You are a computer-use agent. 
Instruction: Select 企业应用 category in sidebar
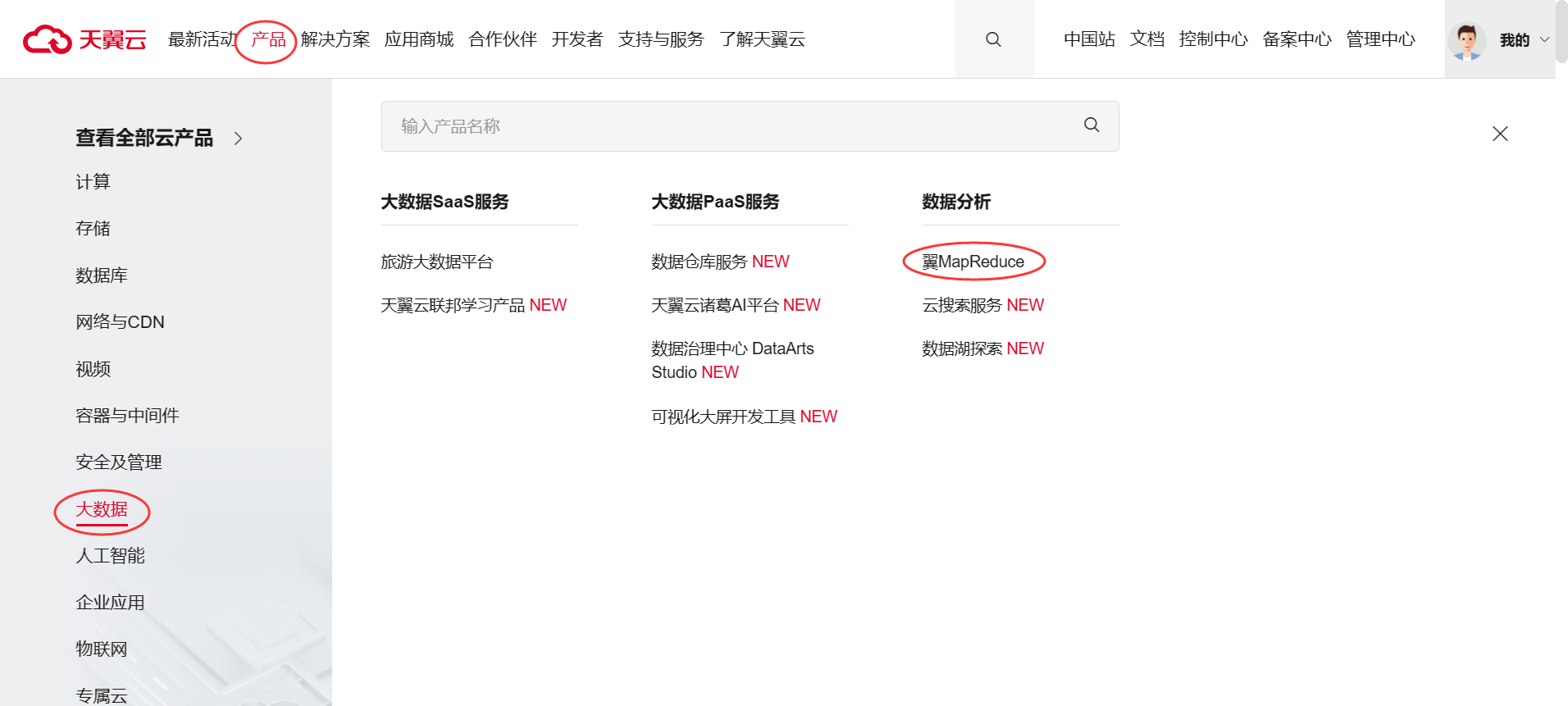(x=110, y=603)
